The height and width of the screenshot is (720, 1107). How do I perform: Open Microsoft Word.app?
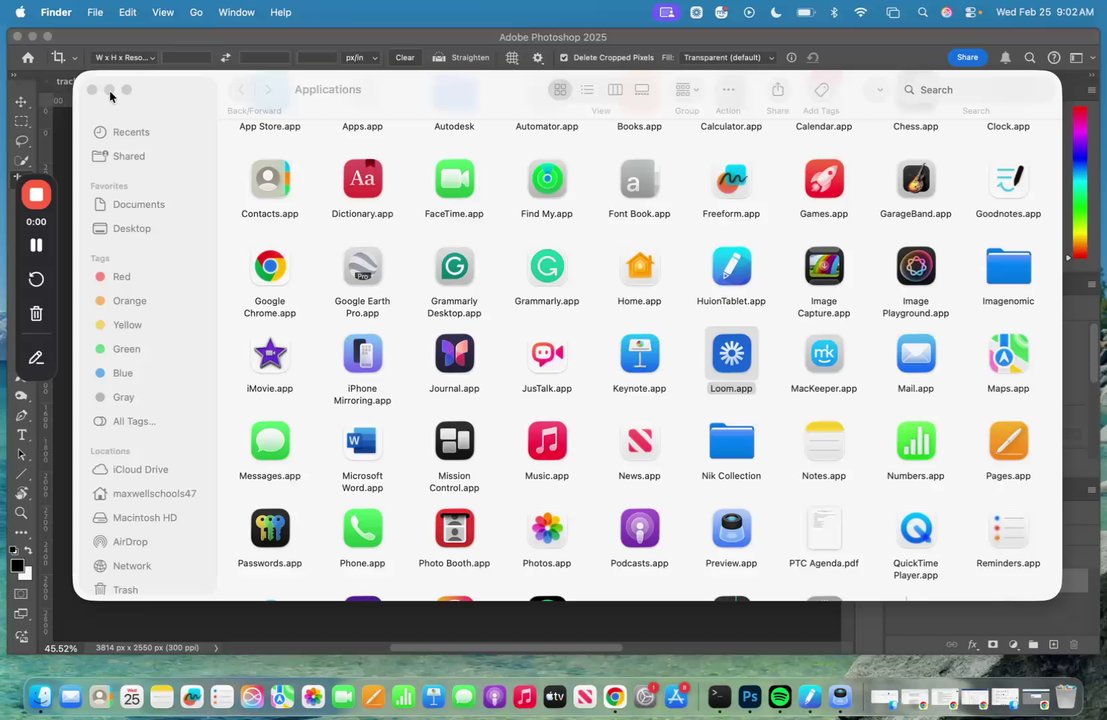coord(362,441)
